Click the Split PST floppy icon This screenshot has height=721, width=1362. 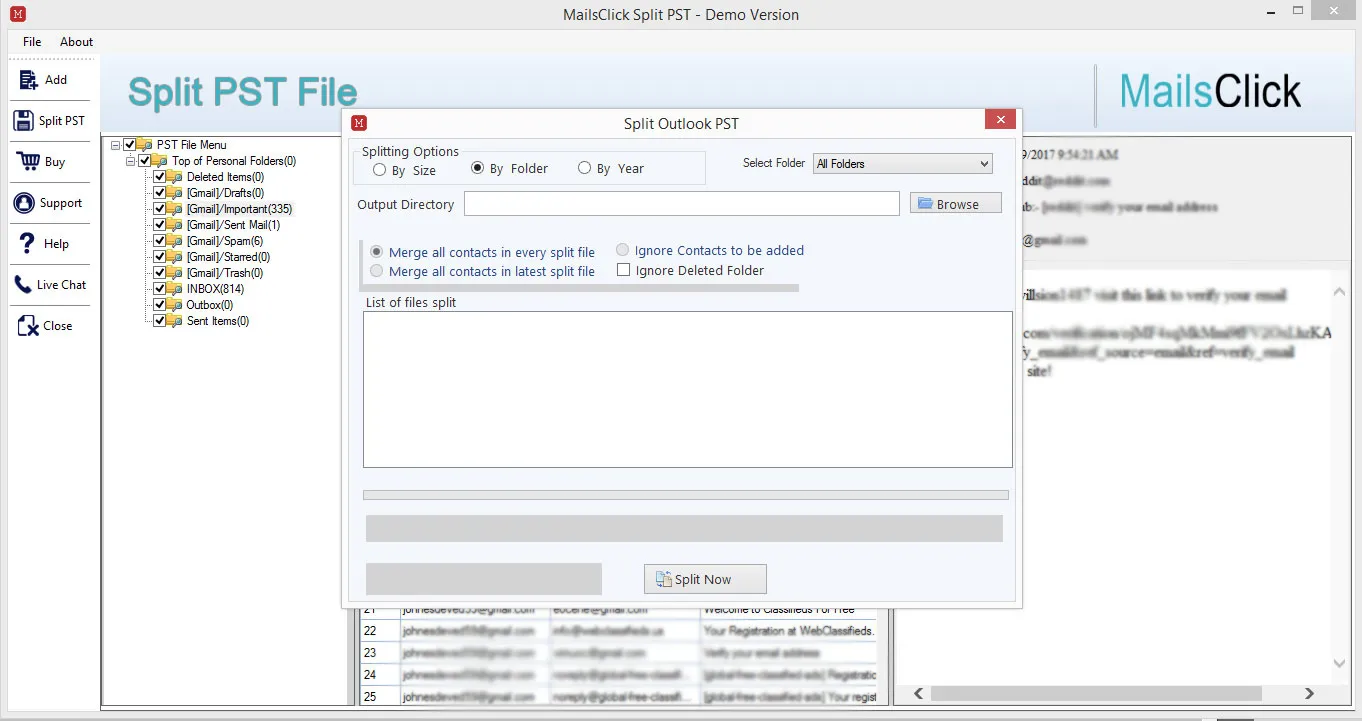[24, 120]
